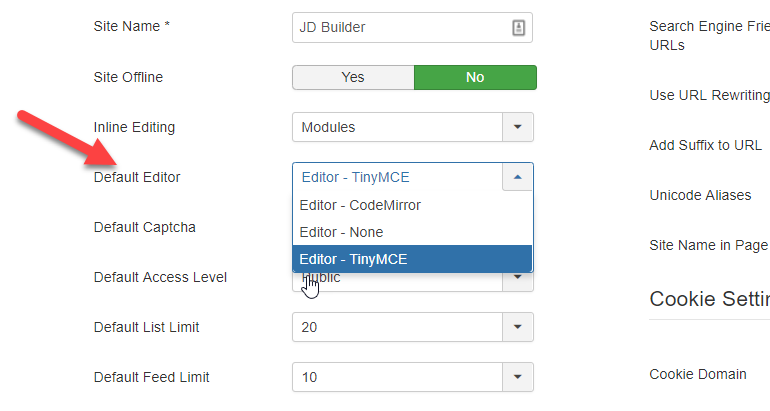770x411 pixels.
Task: Expand the Default Feed Limit dropdown arrow
Action: click(518, 377)
